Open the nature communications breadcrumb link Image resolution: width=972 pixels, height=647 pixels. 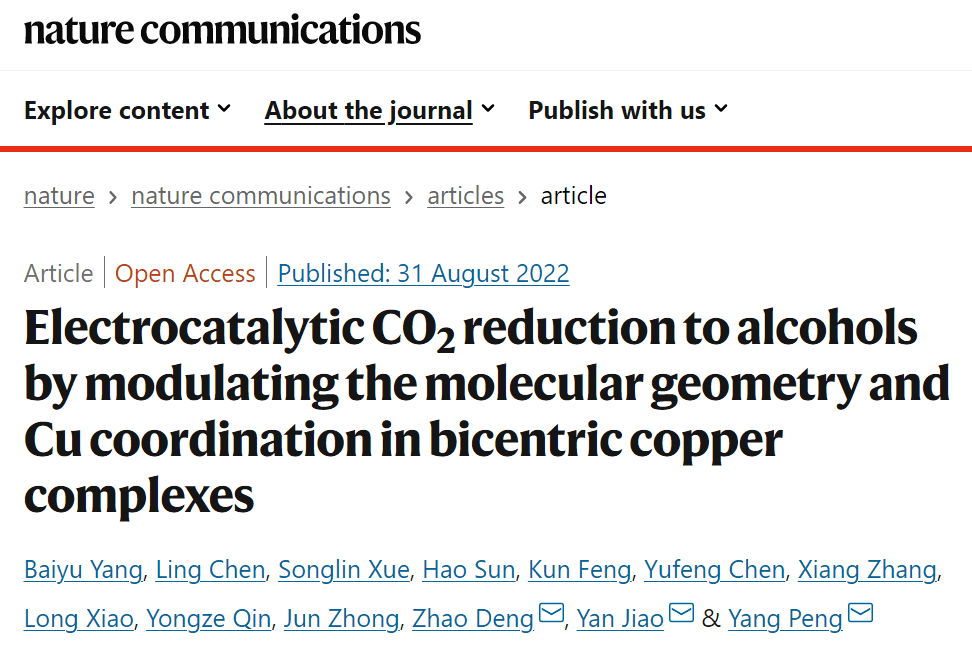[261, 196]
